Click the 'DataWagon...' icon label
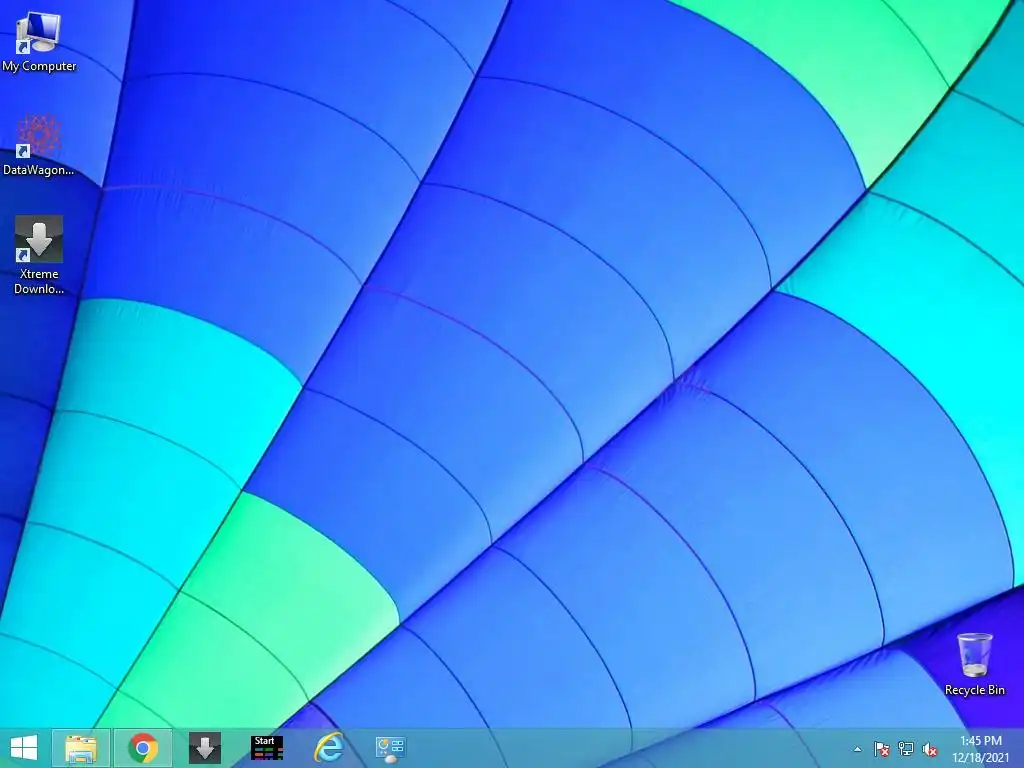 [39, 170]
